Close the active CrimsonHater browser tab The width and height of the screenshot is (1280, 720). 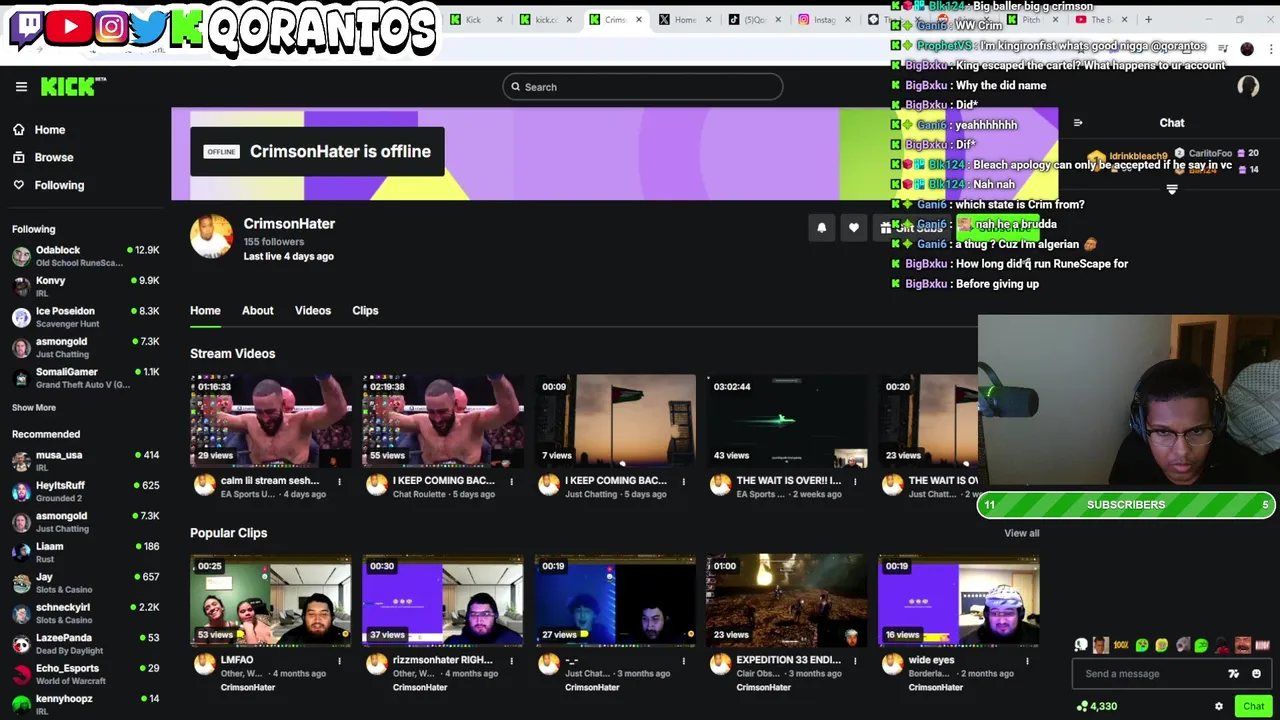point(639,20)
